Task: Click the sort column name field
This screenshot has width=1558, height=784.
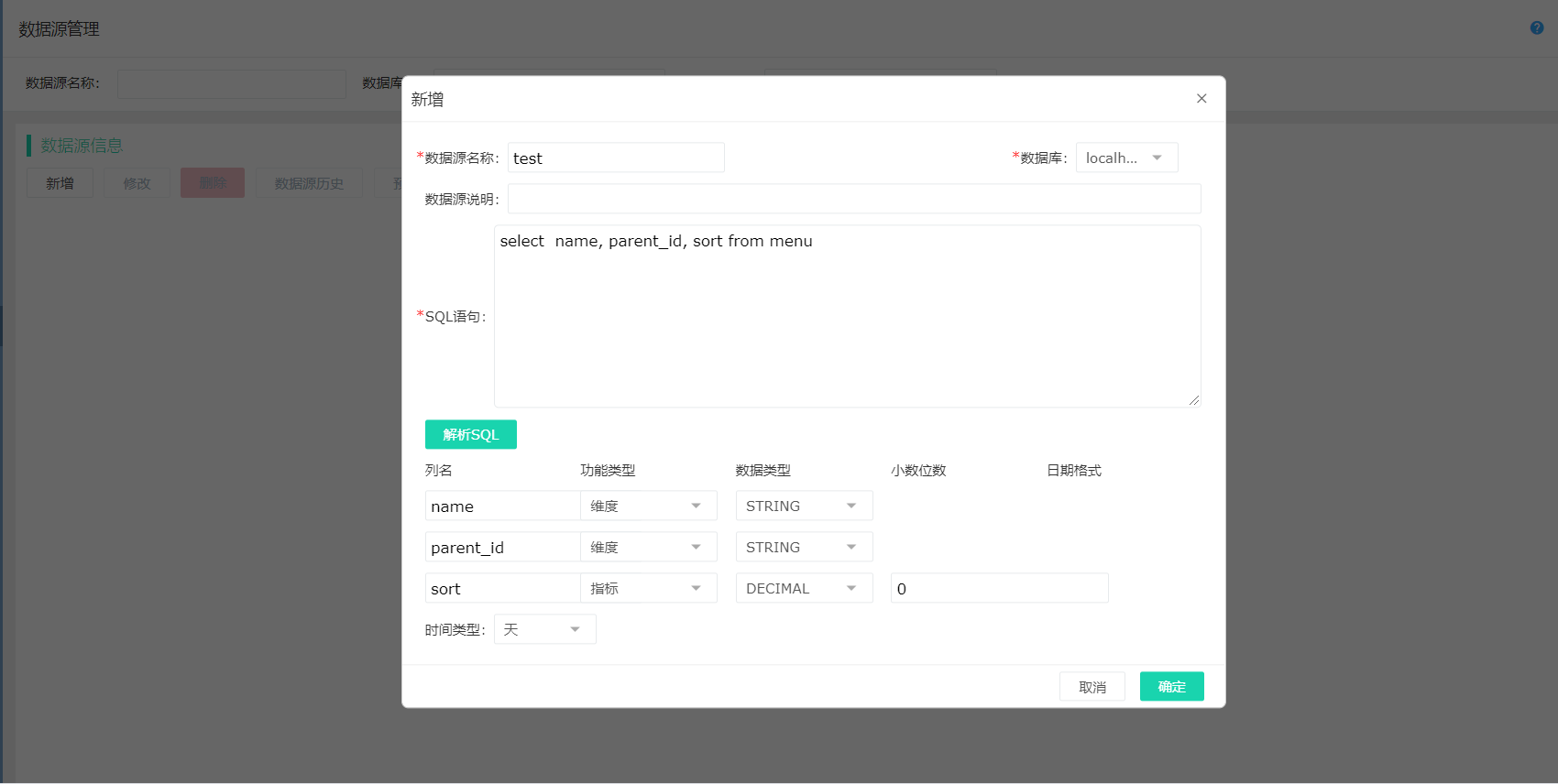Action: pos(502,588)
